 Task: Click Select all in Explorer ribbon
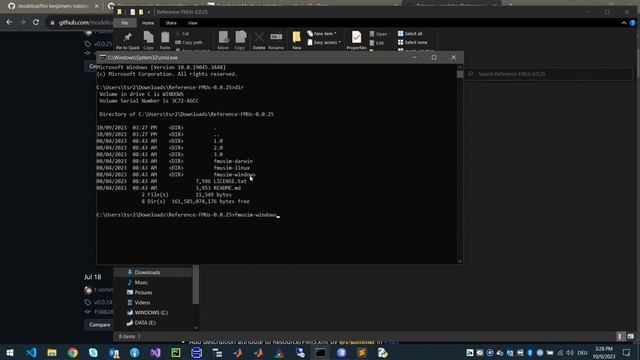[x=410, y=33]
